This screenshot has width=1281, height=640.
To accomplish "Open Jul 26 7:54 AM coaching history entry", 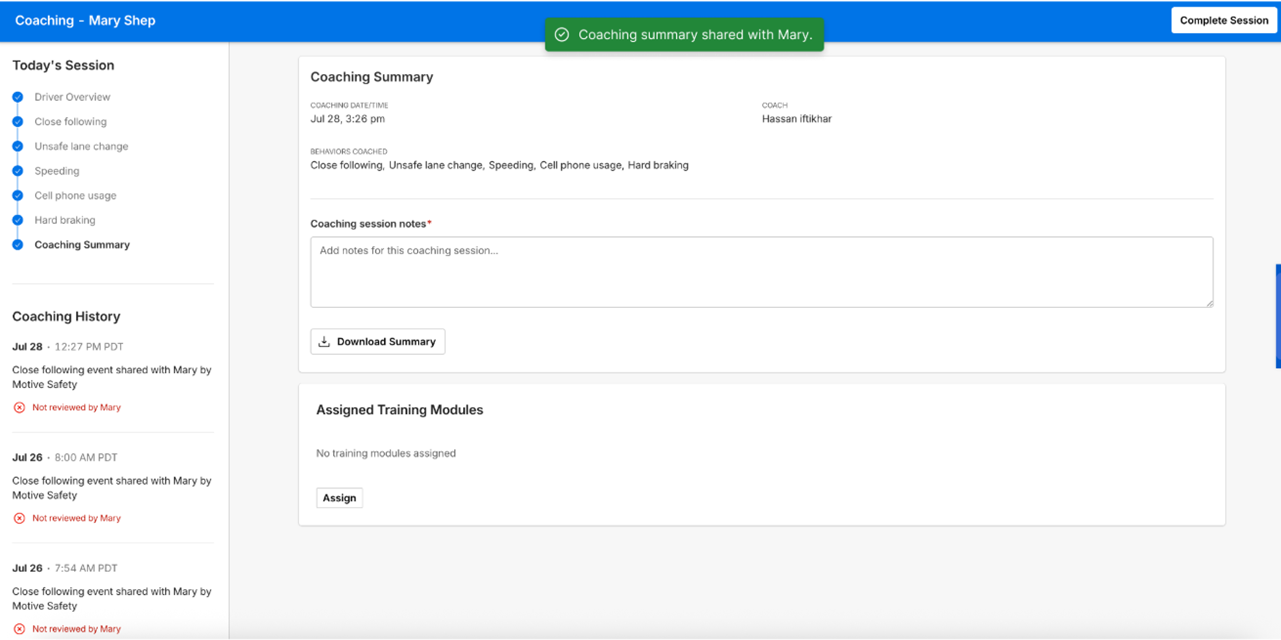I will pos(112,598).
